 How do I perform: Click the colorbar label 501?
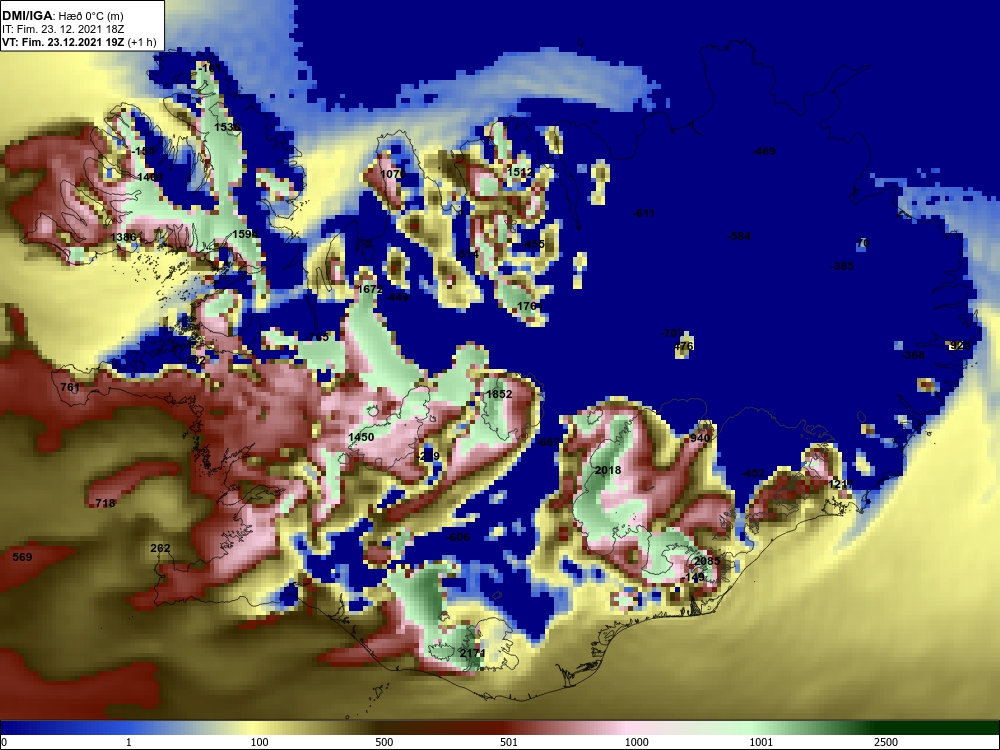(508, 742)
